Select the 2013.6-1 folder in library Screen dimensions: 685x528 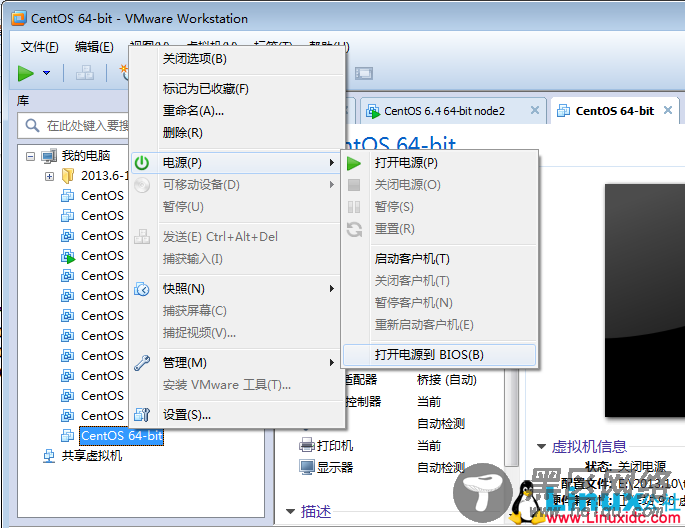tap(104, 176)
